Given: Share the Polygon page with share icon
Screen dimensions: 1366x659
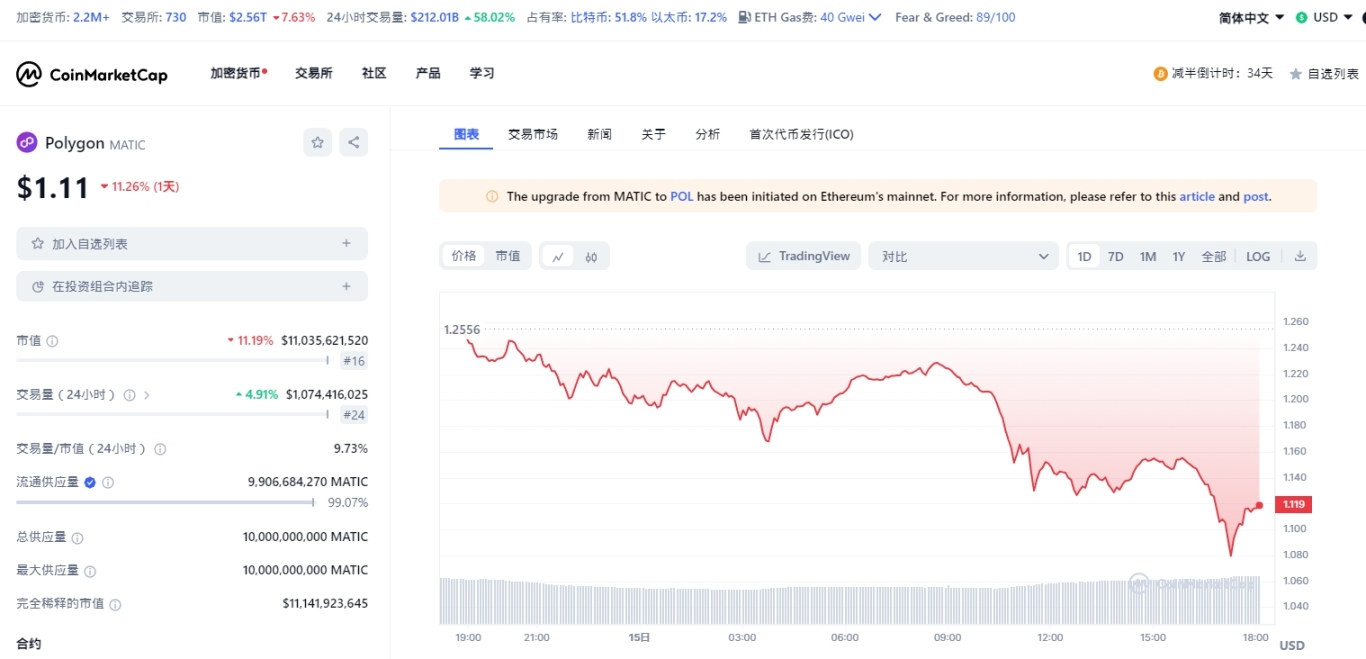Looking at the screenshot, I should pos(353,142).
